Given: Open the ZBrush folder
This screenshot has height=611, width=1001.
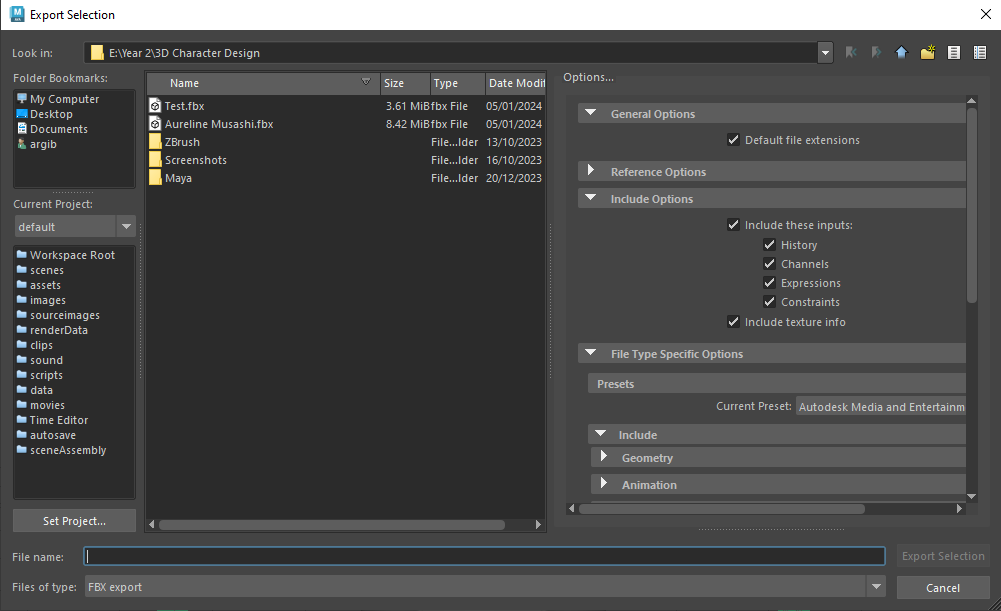Looking at the screenshot, I should tap(182, 142).
